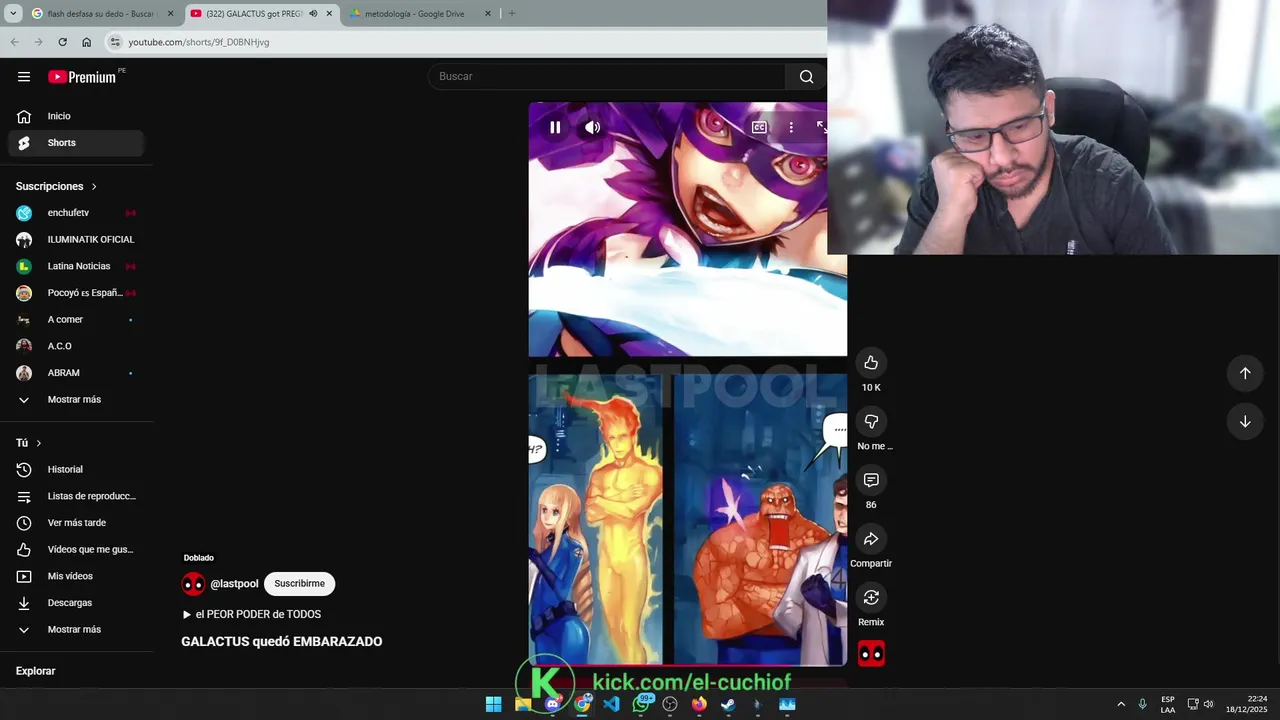Go to the previous Short with up arrow
Viewport: 1280px width, 720px height.
click(x=1245, y=373)
